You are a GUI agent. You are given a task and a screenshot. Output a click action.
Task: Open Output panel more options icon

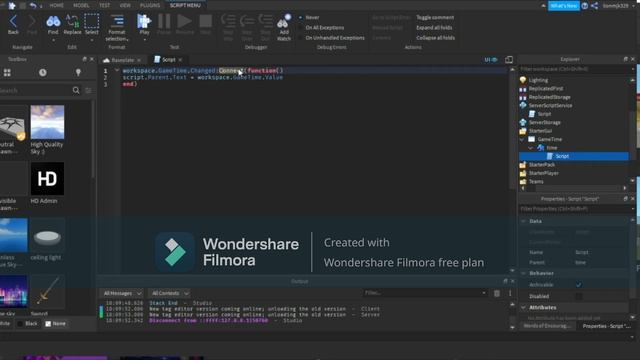[510, 293]
